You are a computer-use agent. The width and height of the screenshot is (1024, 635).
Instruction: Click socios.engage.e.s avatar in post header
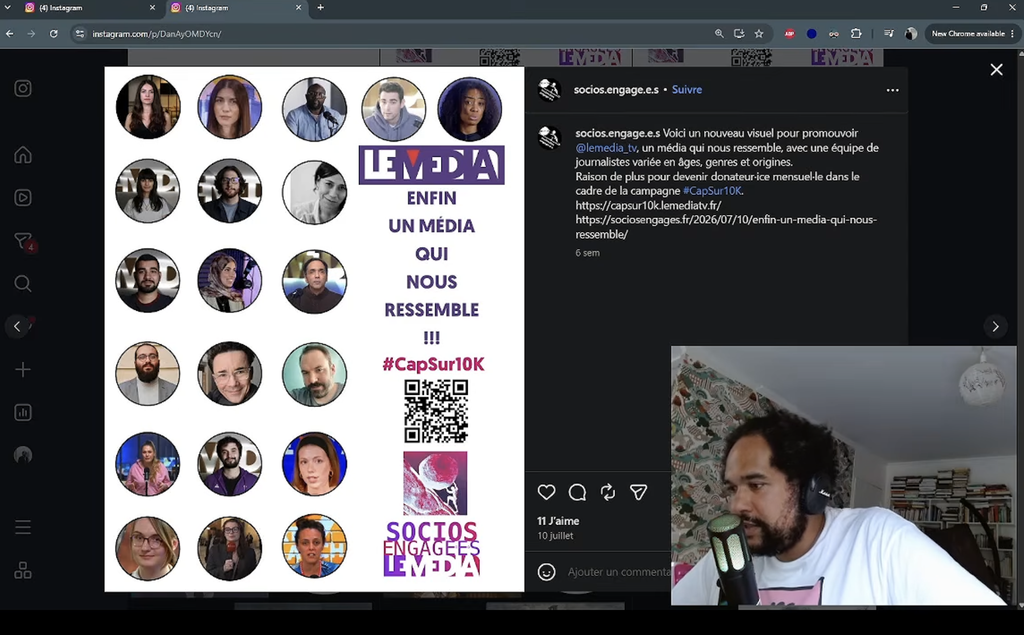[549, 90]
